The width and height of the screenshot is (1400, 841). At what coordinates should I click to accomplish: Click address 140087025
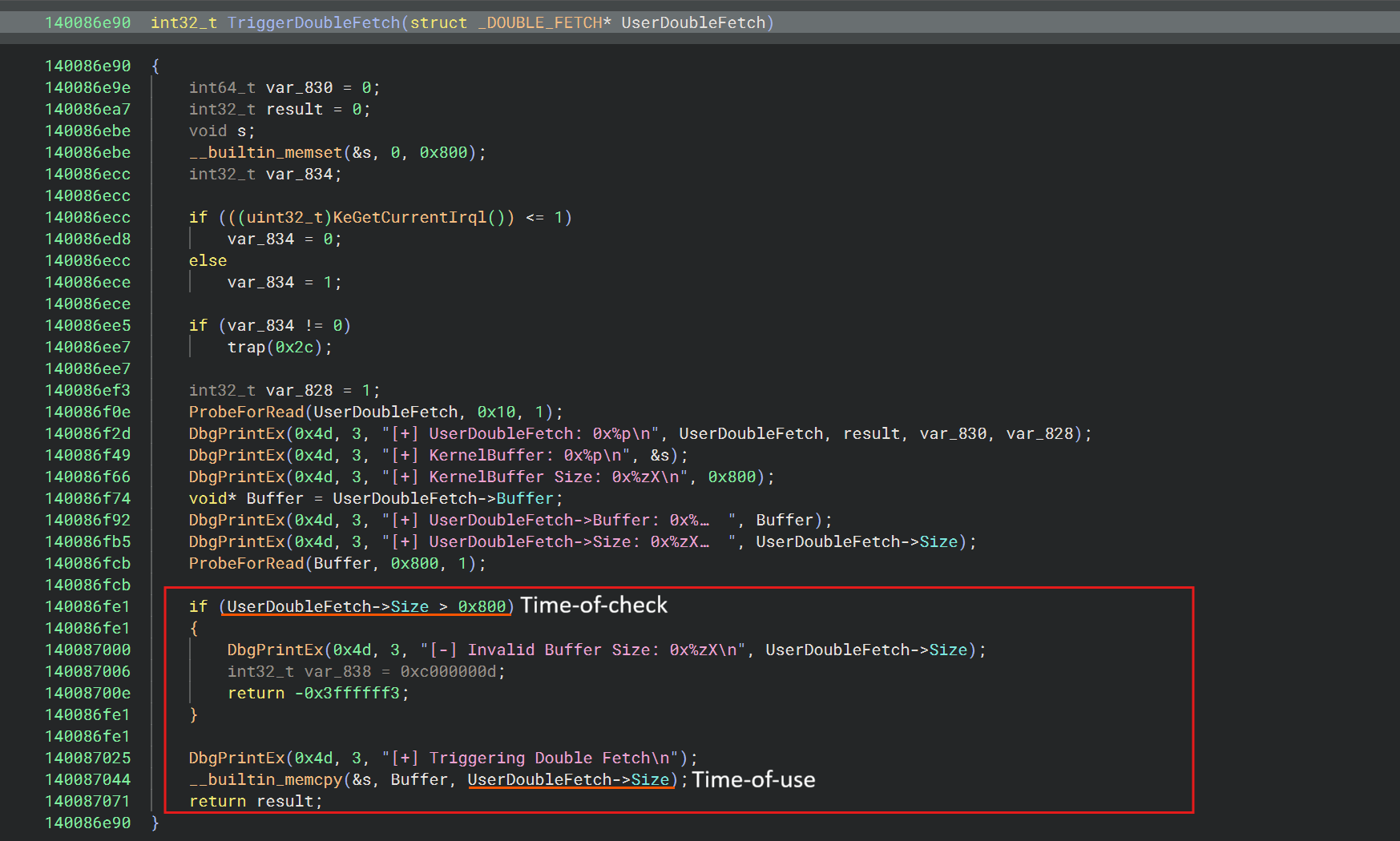(x=87, y=758)
